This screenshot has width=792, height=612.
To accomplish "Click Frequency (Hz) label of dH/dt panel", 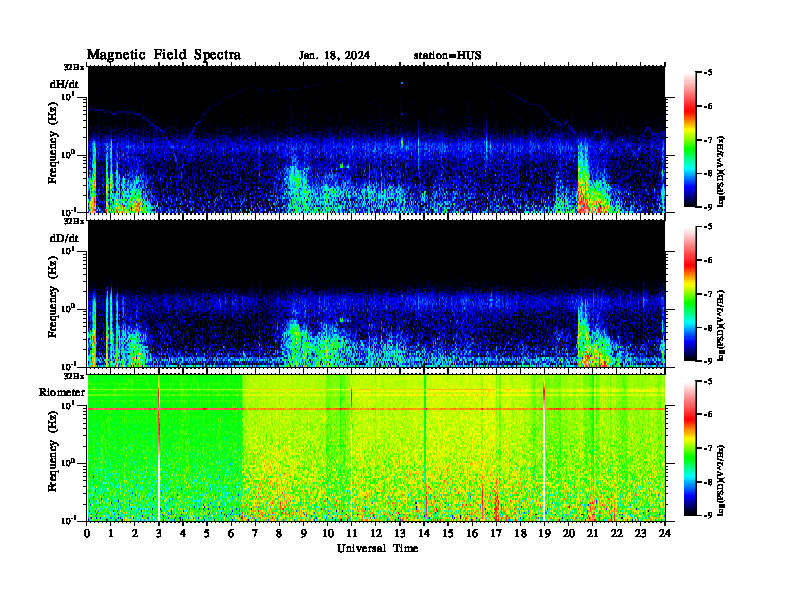I will [x=53, y=143].
